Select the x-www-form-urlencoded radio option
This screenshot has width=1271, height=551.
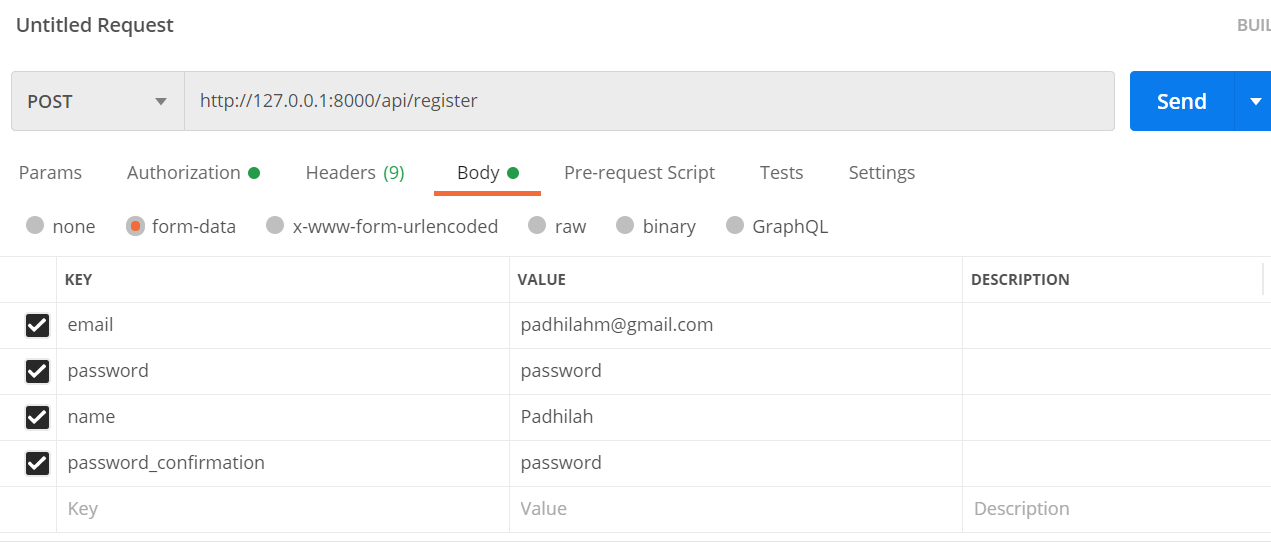(x=275, y=226)
